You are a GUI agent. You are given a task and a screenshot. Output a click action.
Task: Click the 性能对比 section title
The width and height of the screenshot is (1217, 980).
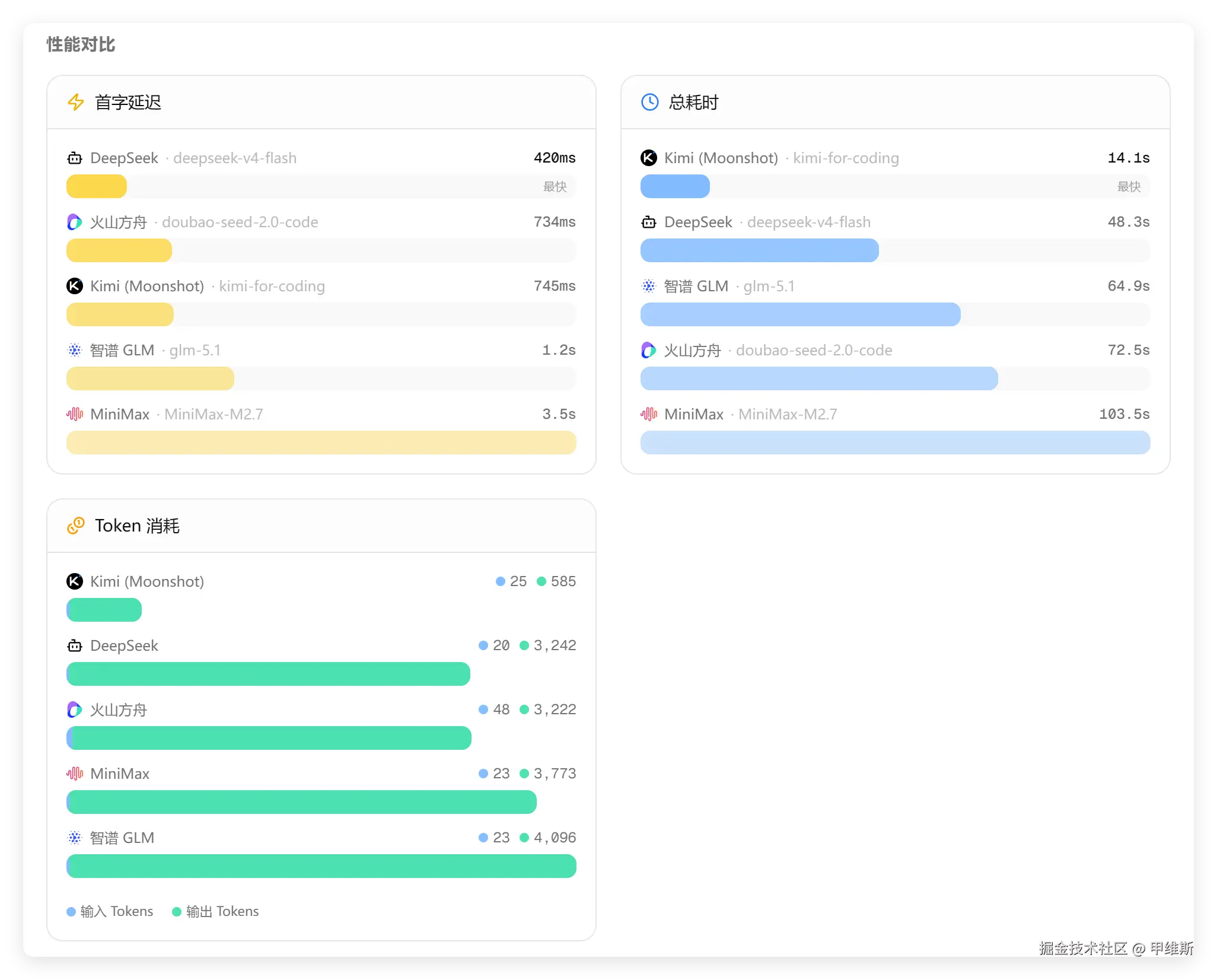[81, 44]
